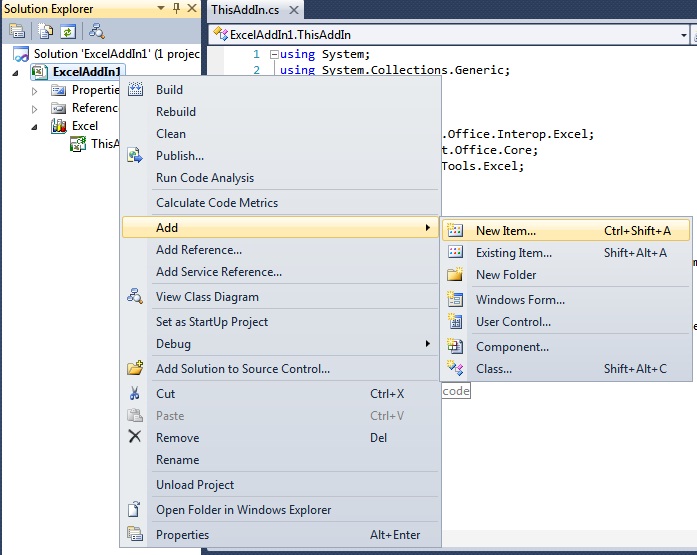697x555 pixels.
Task: Click the ThisAddIn file icon in the tree
Action: (x=78, y=144)
